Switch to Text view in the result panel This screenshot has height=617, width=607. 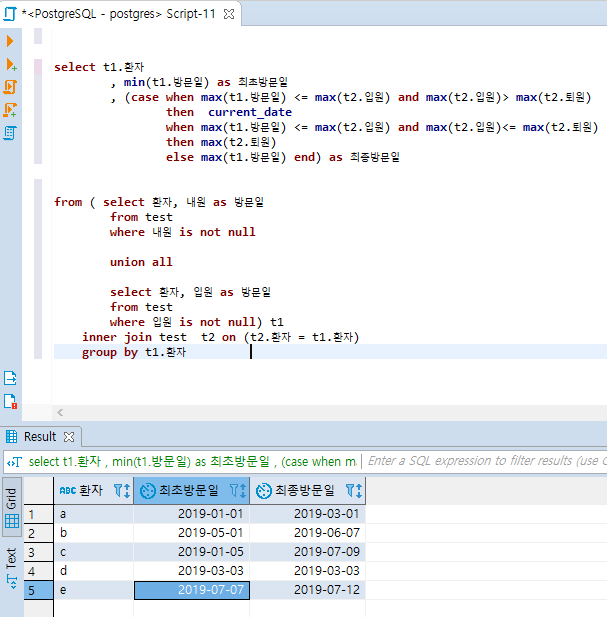[x=11, y=568]
